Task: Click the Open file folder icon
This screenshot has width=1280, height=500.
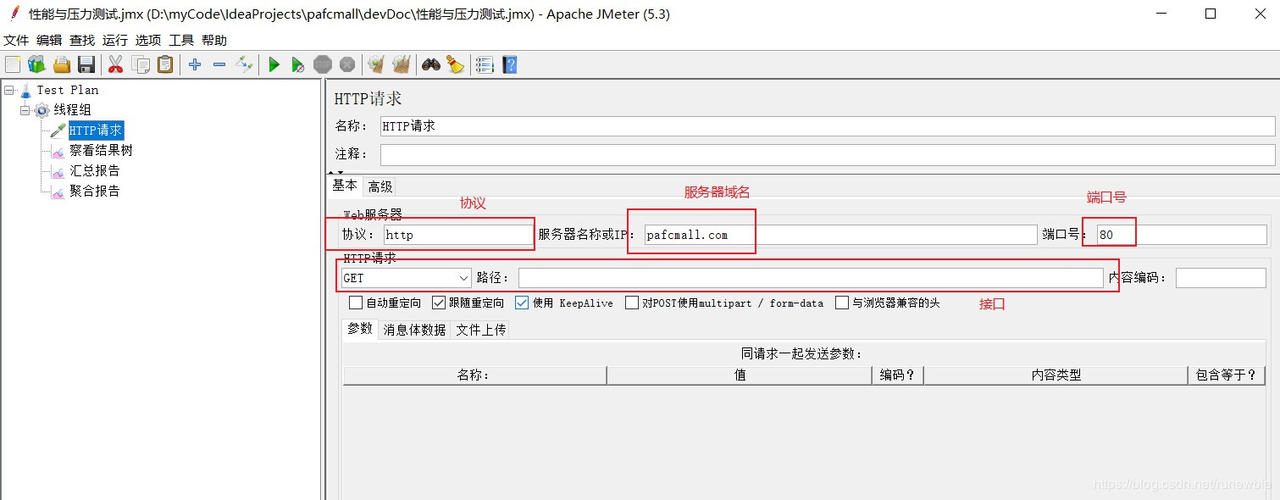Action: click(x=62, y=65)
